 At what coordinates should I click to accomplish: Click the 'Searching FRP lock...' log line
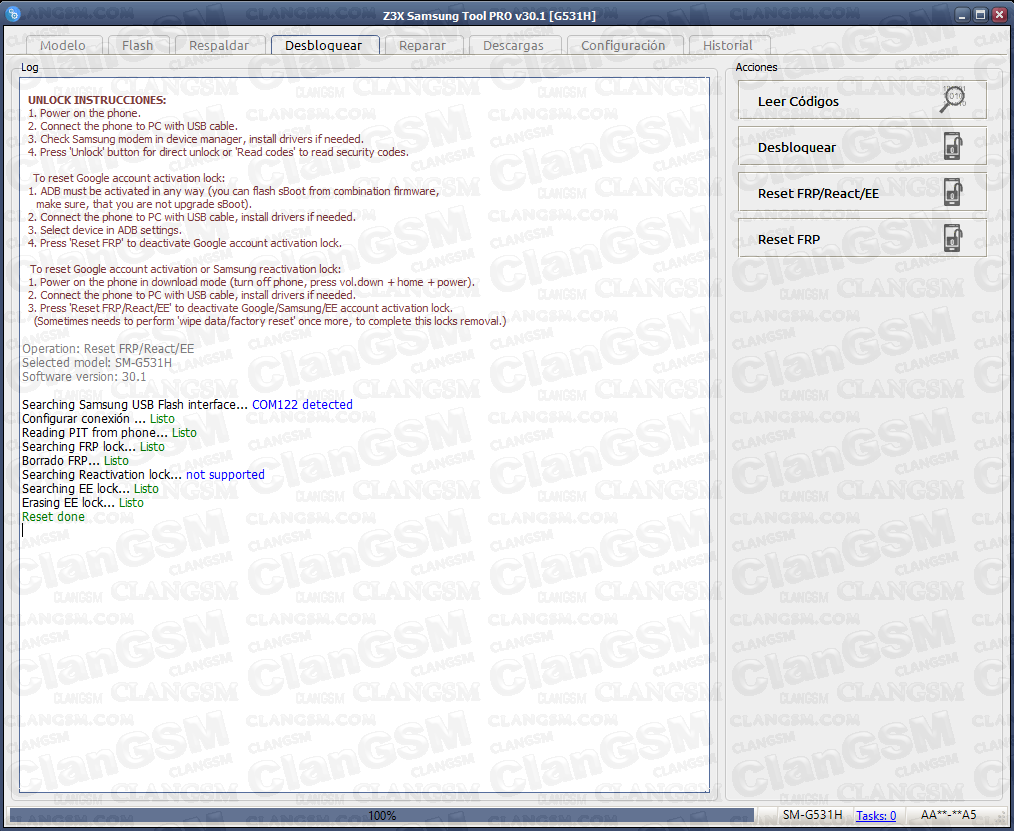[x=93, y=447]
